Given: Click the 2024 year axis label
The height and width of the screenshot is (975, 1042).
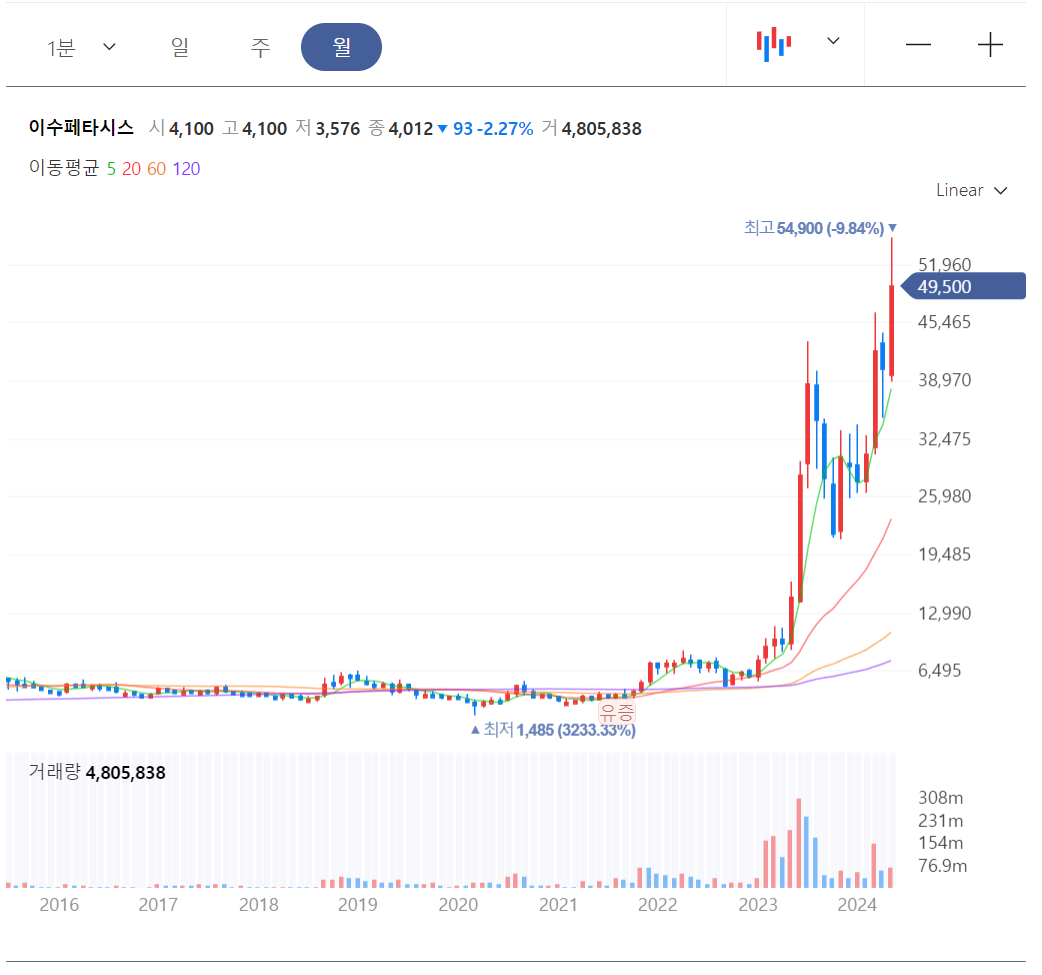Looking at the screenshot, I should [857, 905].
